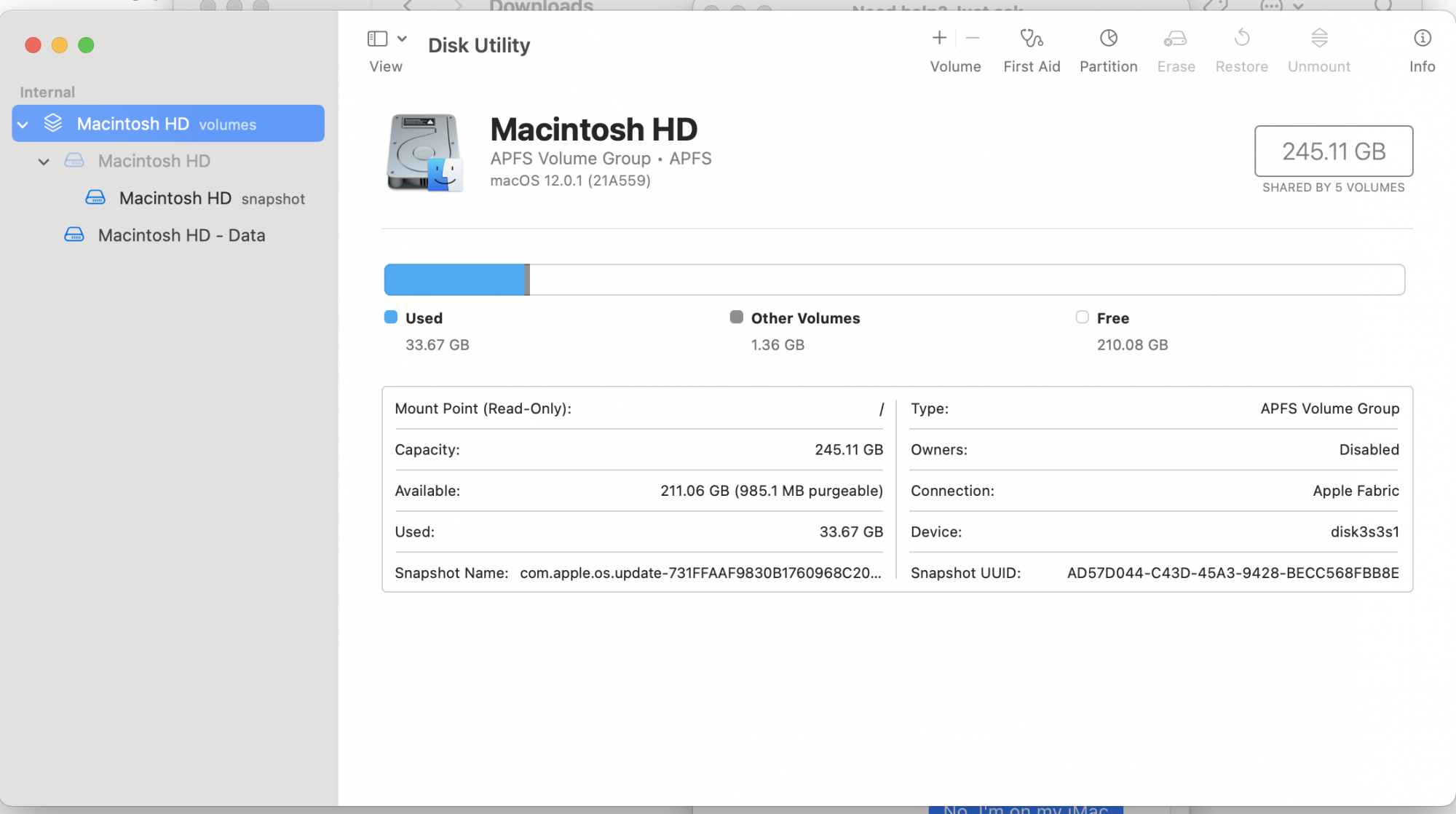Click the sidebar View layout icon
Viewport: 1456px width, 814px height.
(377, 39)
